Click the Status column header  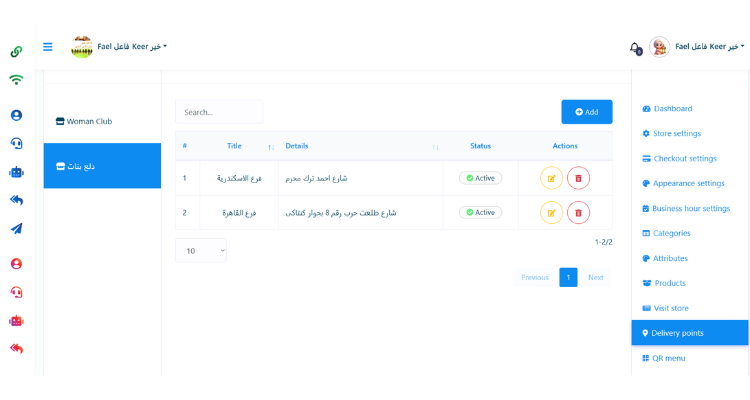pos(480,146)
